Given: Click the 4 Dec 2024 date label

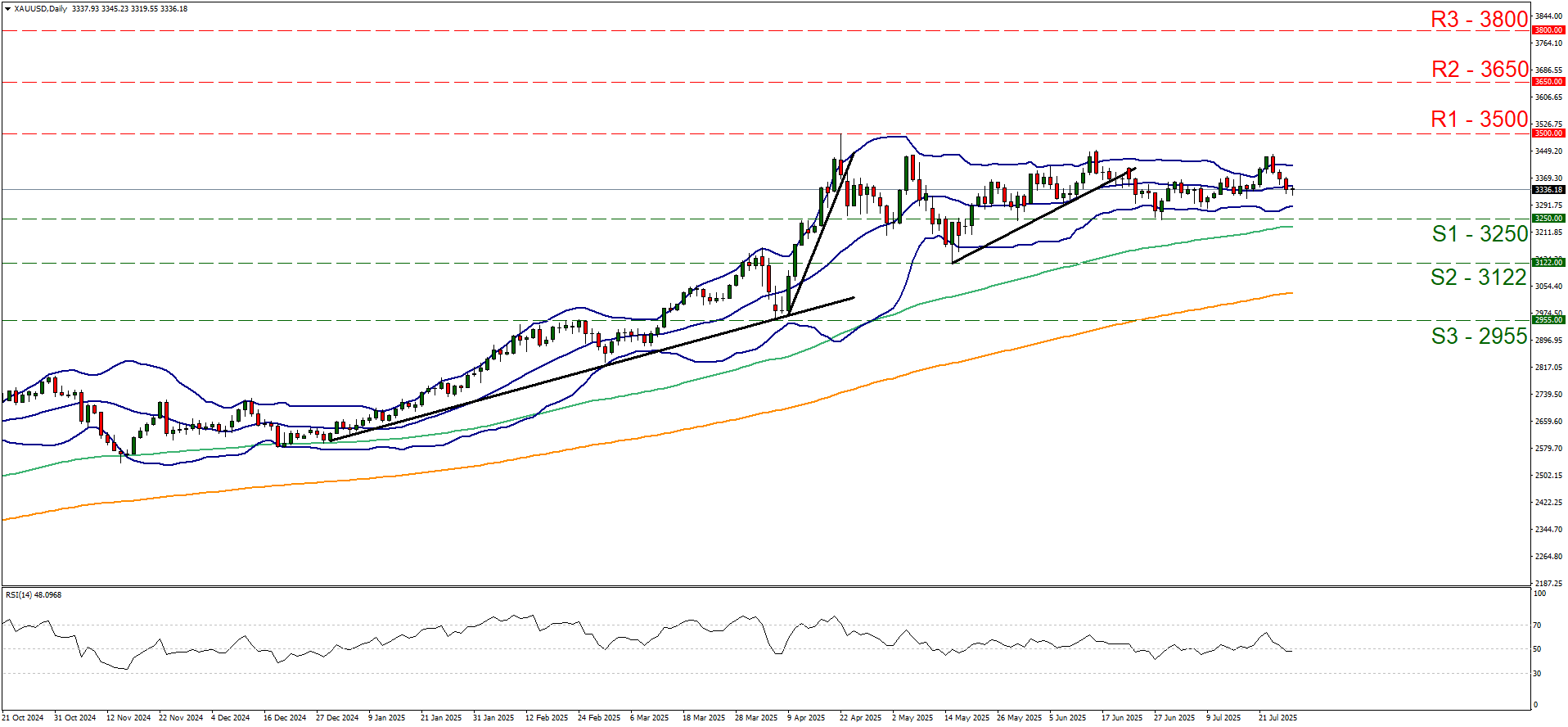Looking at the screenshot, I should 231,718.
